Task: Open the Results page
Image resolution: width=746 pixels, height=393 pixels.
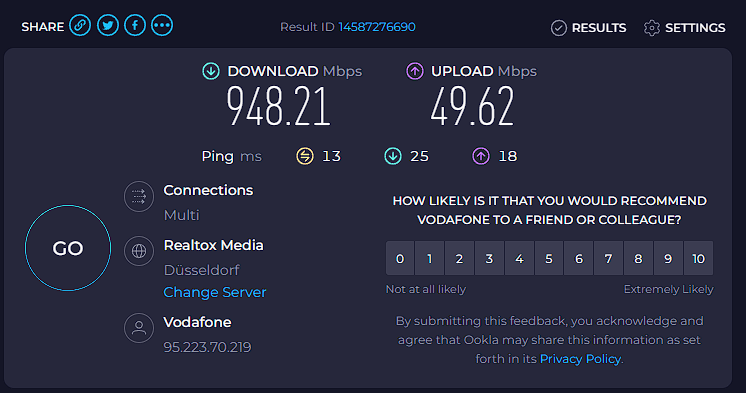Action: tap(589, 28)
